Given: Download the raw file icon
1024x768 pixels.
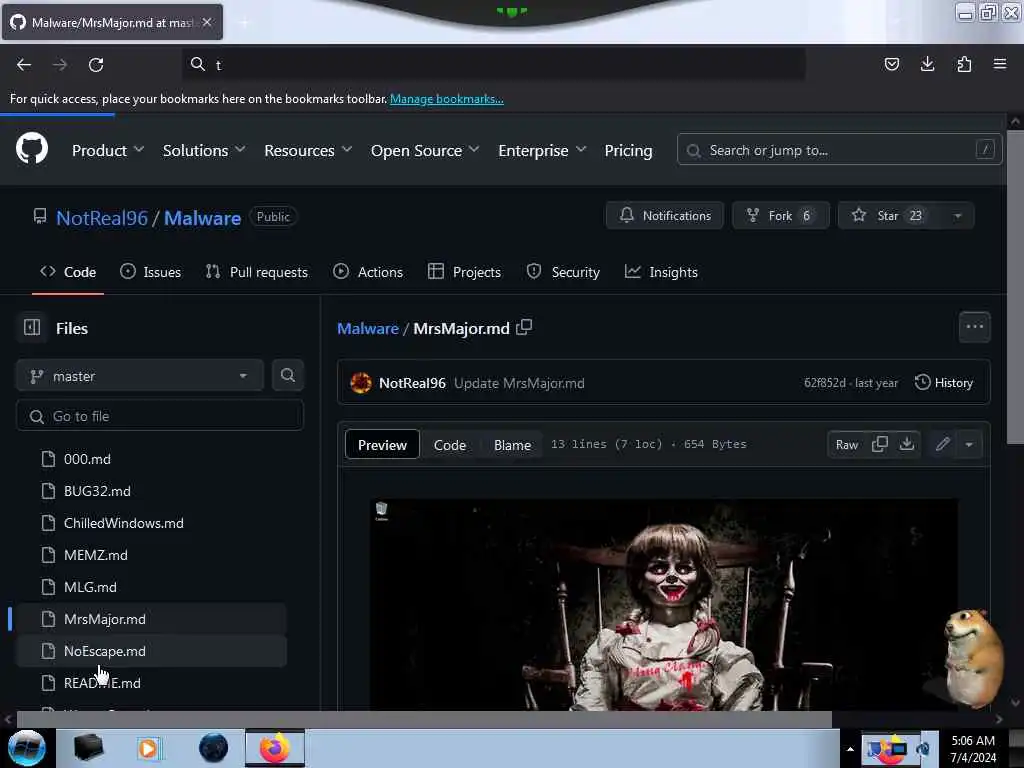Looking at the screenshot, I should 906,444.
